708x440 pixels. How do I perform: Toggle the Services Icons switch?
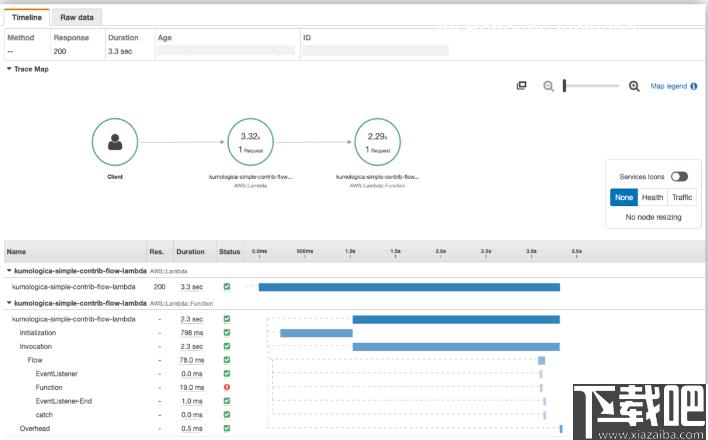click(x=679, y=176)
